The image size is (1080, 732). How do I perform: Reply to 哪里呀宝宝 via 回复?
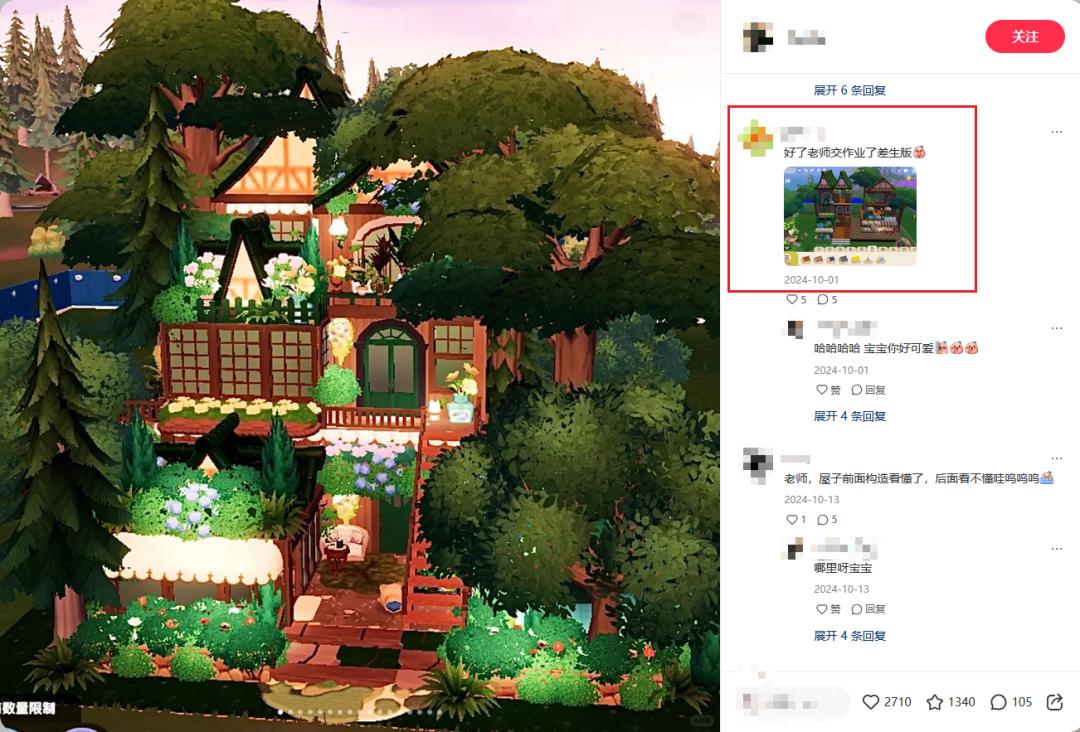tap(868, 609)
